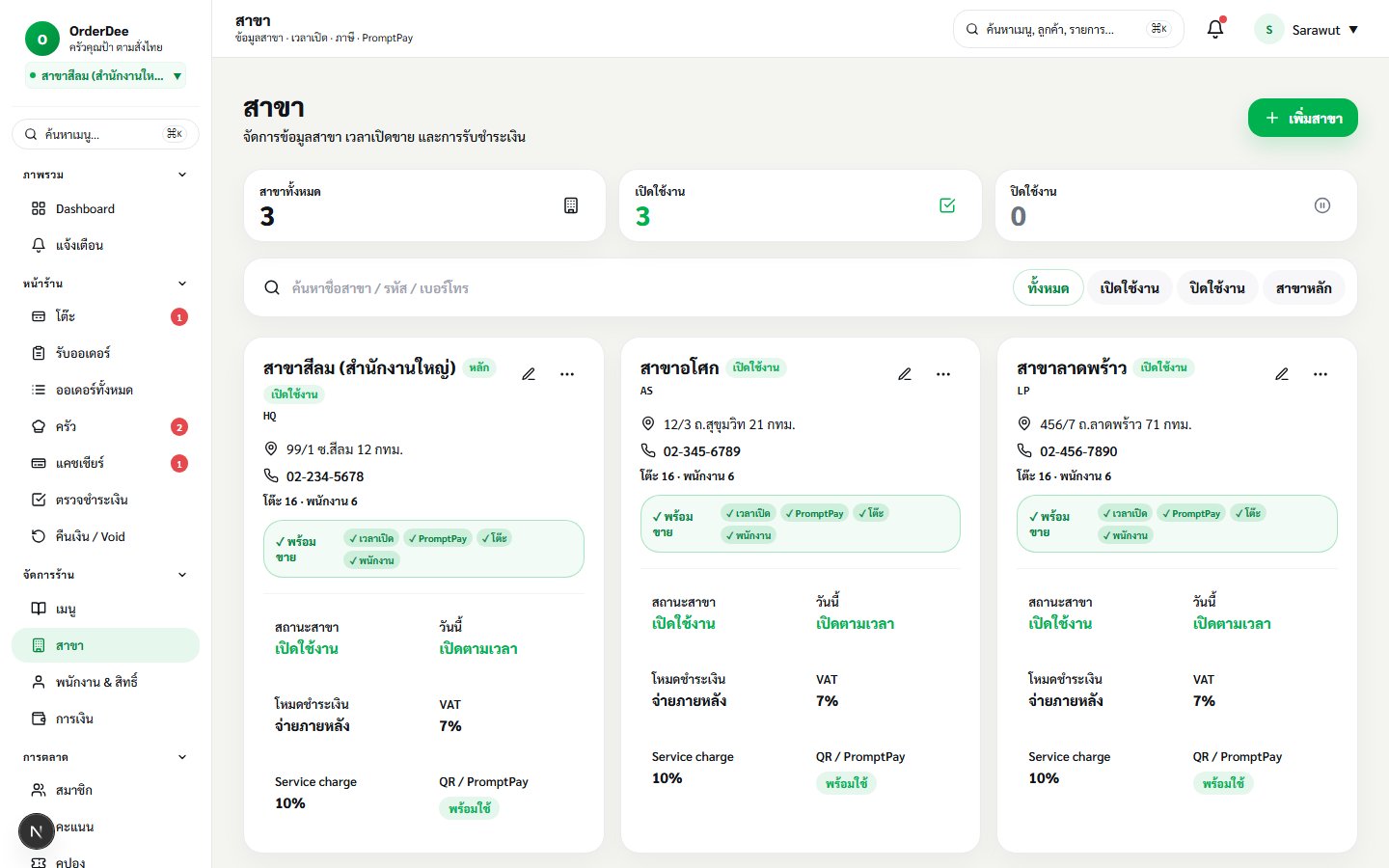
Task: Open การเงิน page
Action: [x=105, y=719]
